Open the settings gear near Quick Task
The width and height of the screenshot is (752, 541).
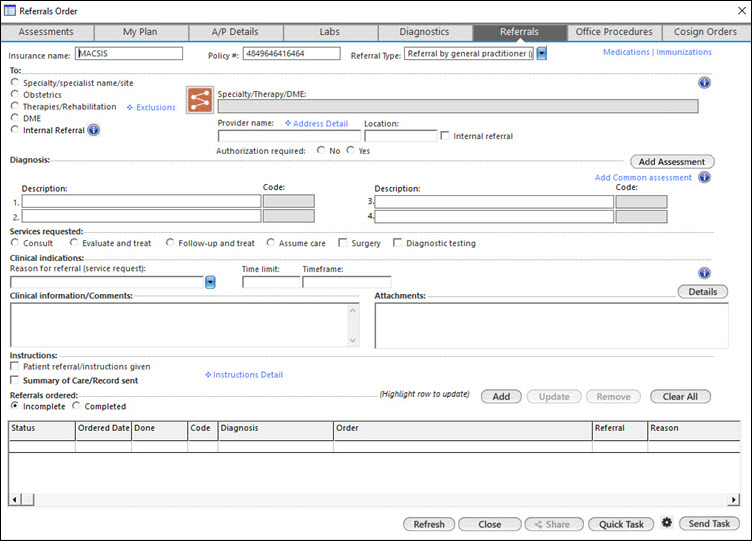click(x=667, y=522)
